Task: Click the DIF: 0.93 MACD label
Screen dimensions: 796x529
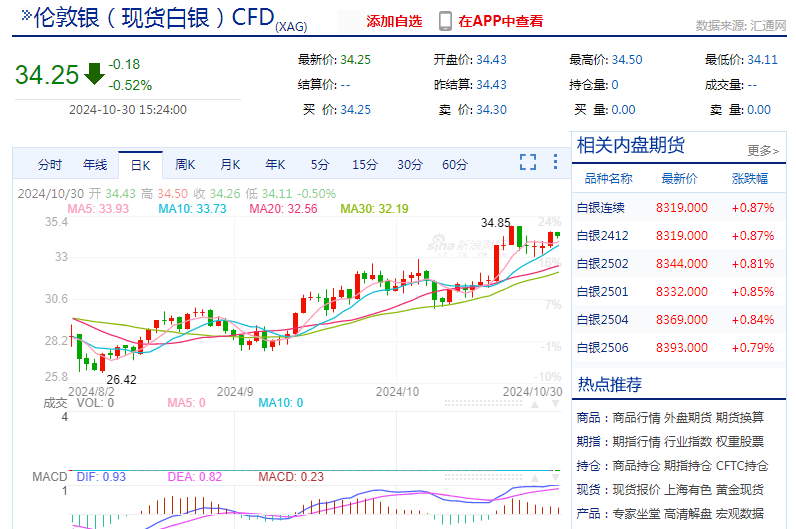Action: pos(101,477)
